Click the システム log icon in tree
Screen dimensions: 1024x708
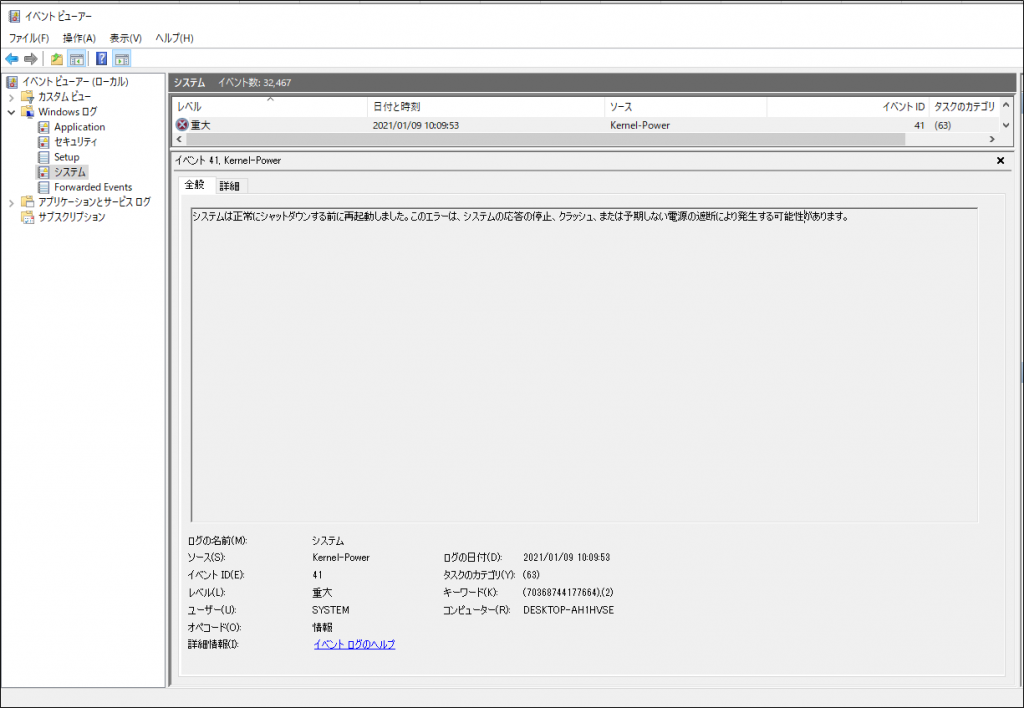pyautogui.click(x=43, y=172)
